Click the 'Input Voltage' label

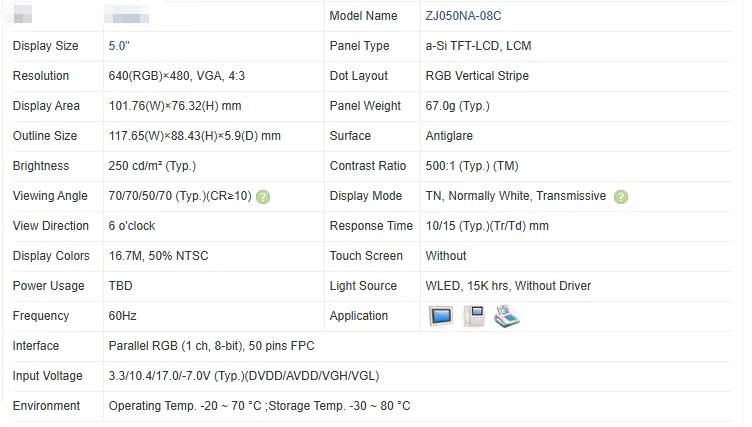[47, 376]
